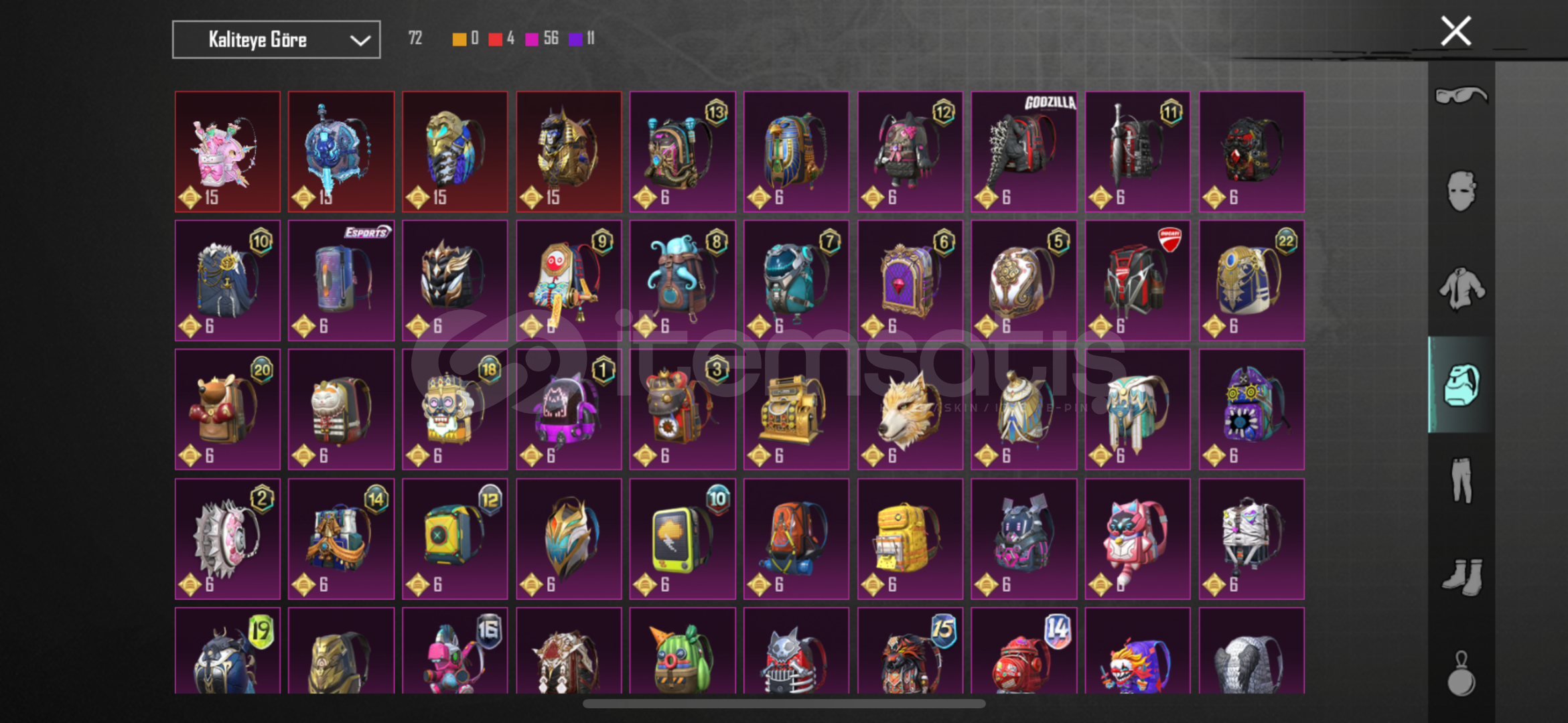Click the horizontal scrollbar at bottom
The image size is (1568, 723).
tap(784, 704)
